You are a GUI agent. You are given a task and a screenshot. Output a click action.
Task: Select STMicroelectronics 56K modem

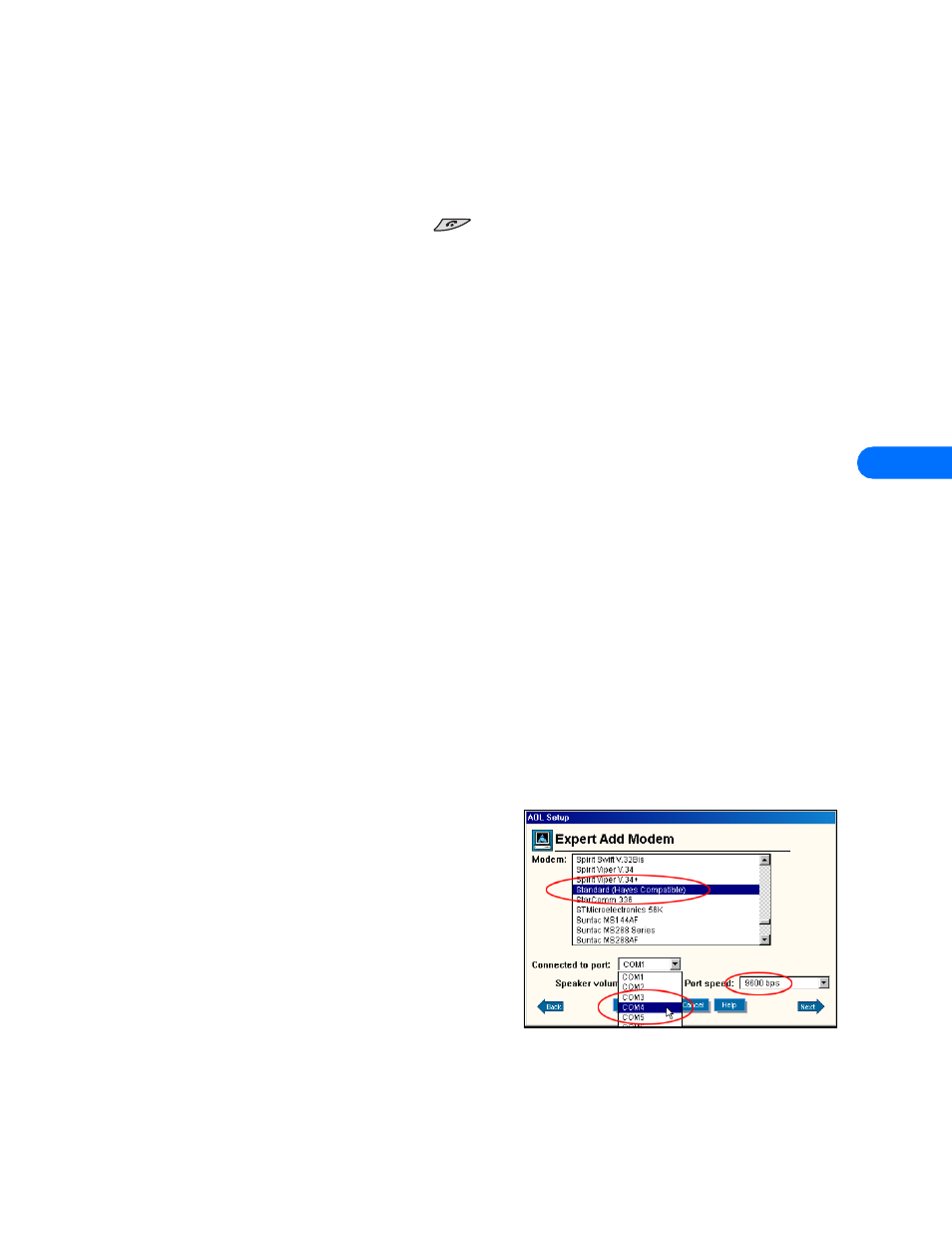click(666, 910)
